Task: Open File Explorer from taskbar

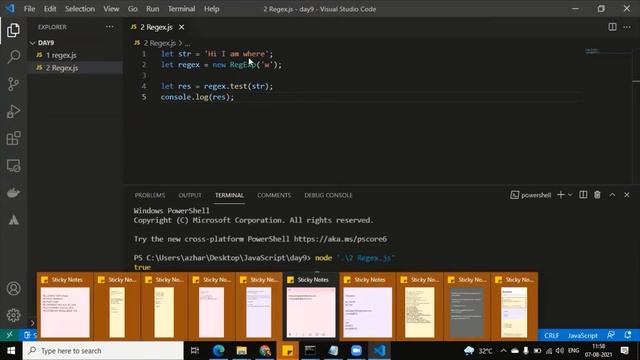Action: click(x=242, y=351)
